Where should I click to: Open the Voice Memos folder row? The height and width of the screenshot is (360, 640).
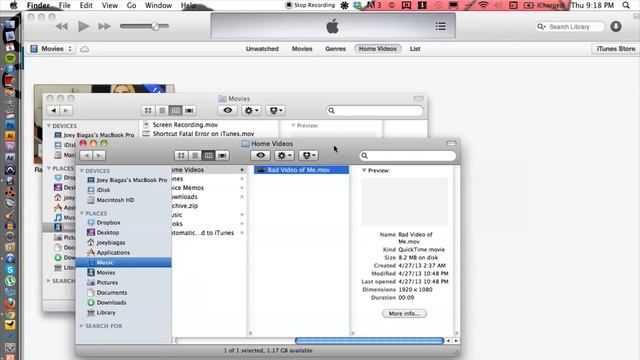[209, 188]
